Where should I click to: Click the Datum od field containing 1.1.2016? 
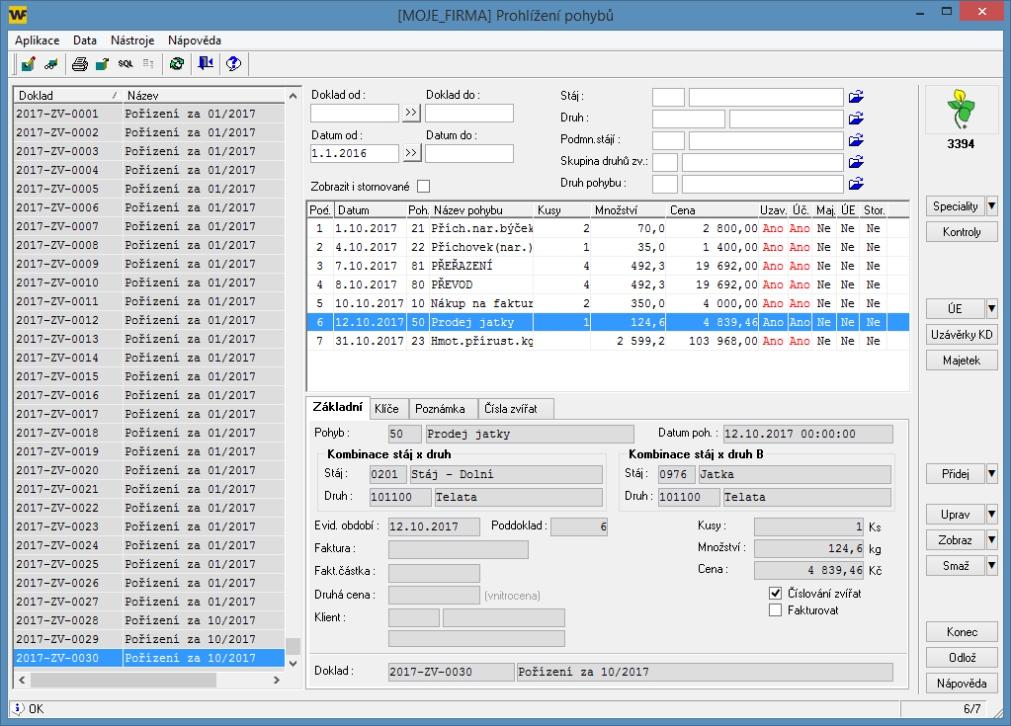coord(354,153)
